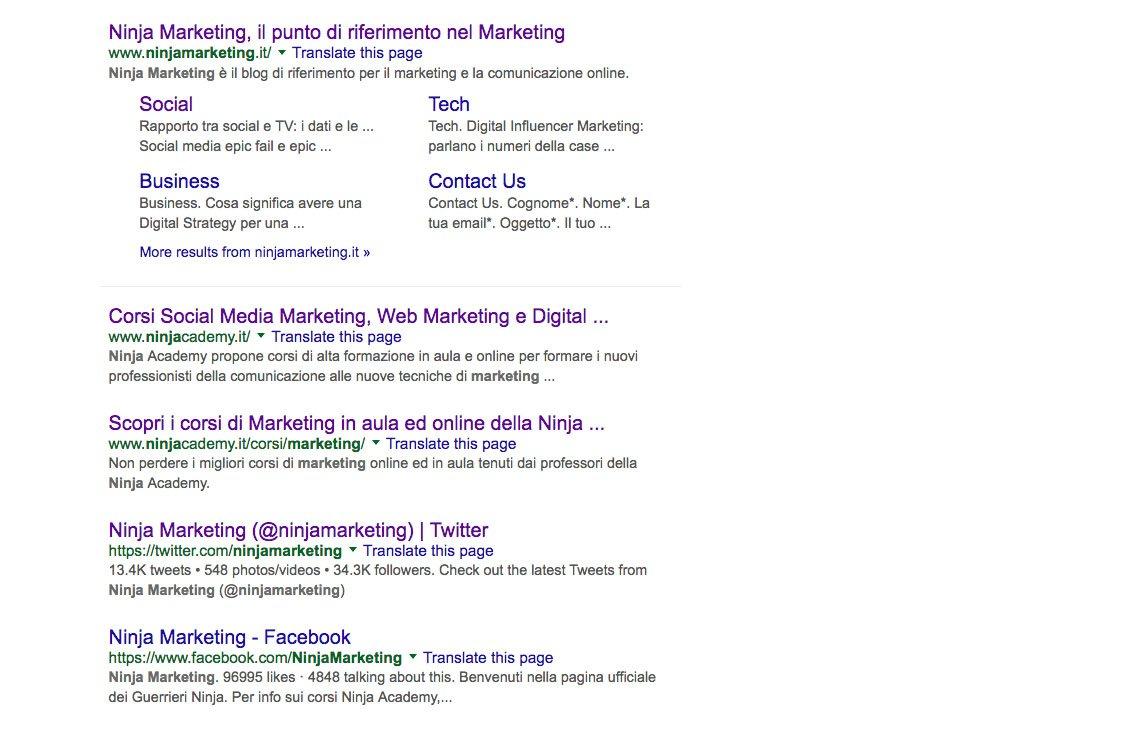The width and height of the screenshot is (1148, 729).
Task: Open the Ninja Marketing main result title
Action: click(x=336, y=32)
